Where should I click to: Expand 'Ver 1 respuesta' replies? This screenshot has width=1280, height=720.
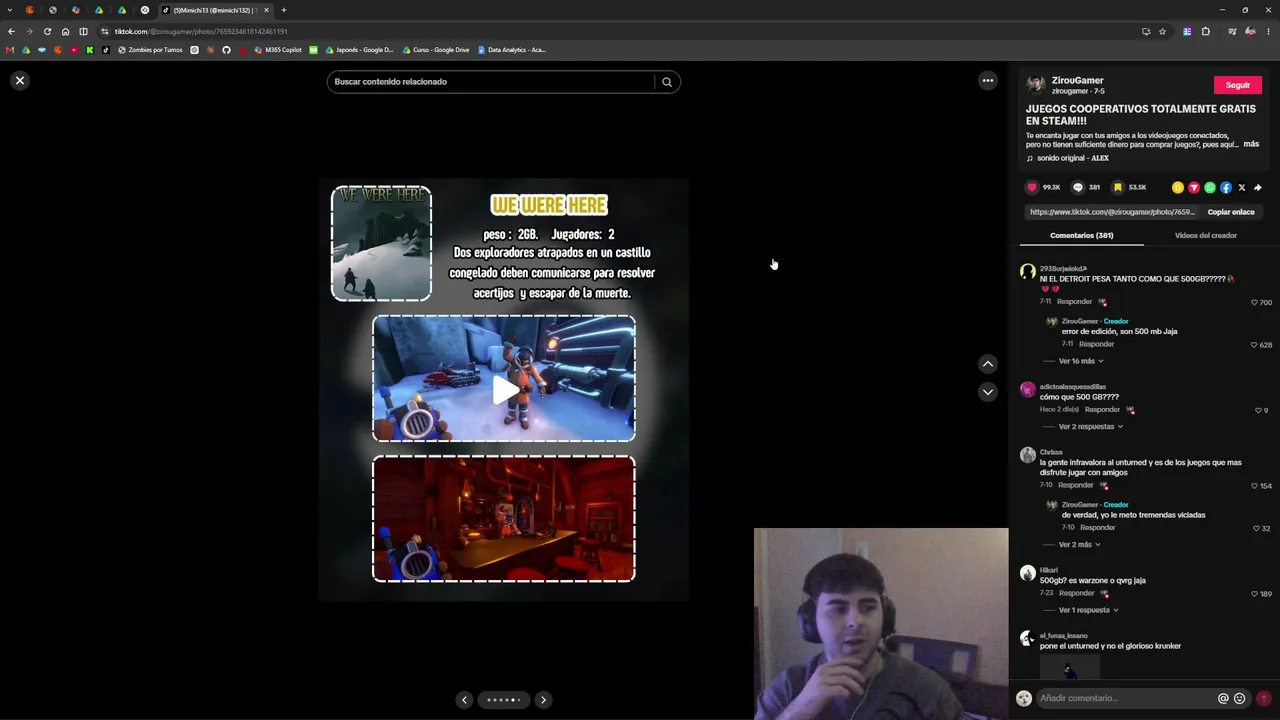(1088, 610)
